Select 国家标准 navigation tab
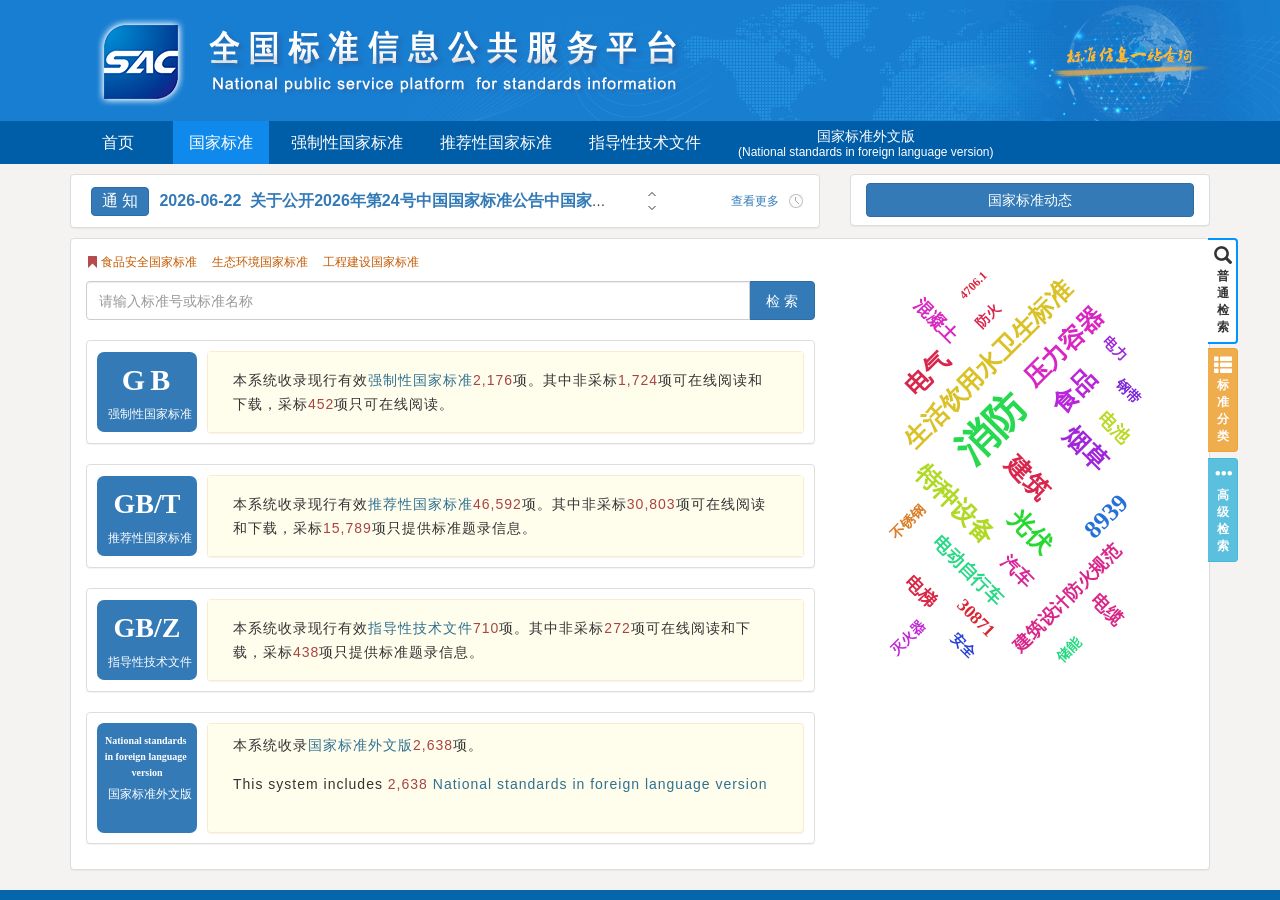Screen dimensions: 1280x900 click(221, 143)
